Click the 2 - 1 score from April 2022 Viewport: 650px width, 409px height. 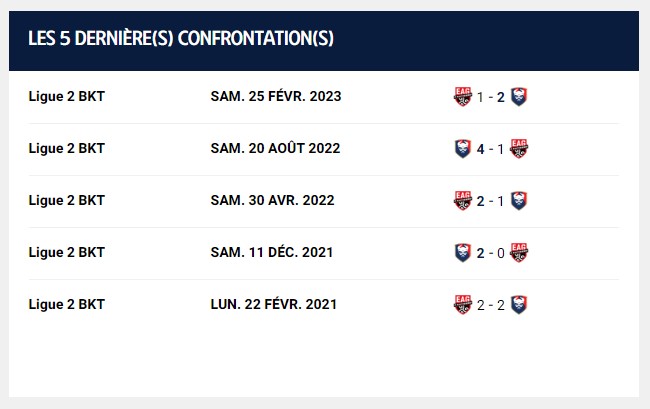491,201
